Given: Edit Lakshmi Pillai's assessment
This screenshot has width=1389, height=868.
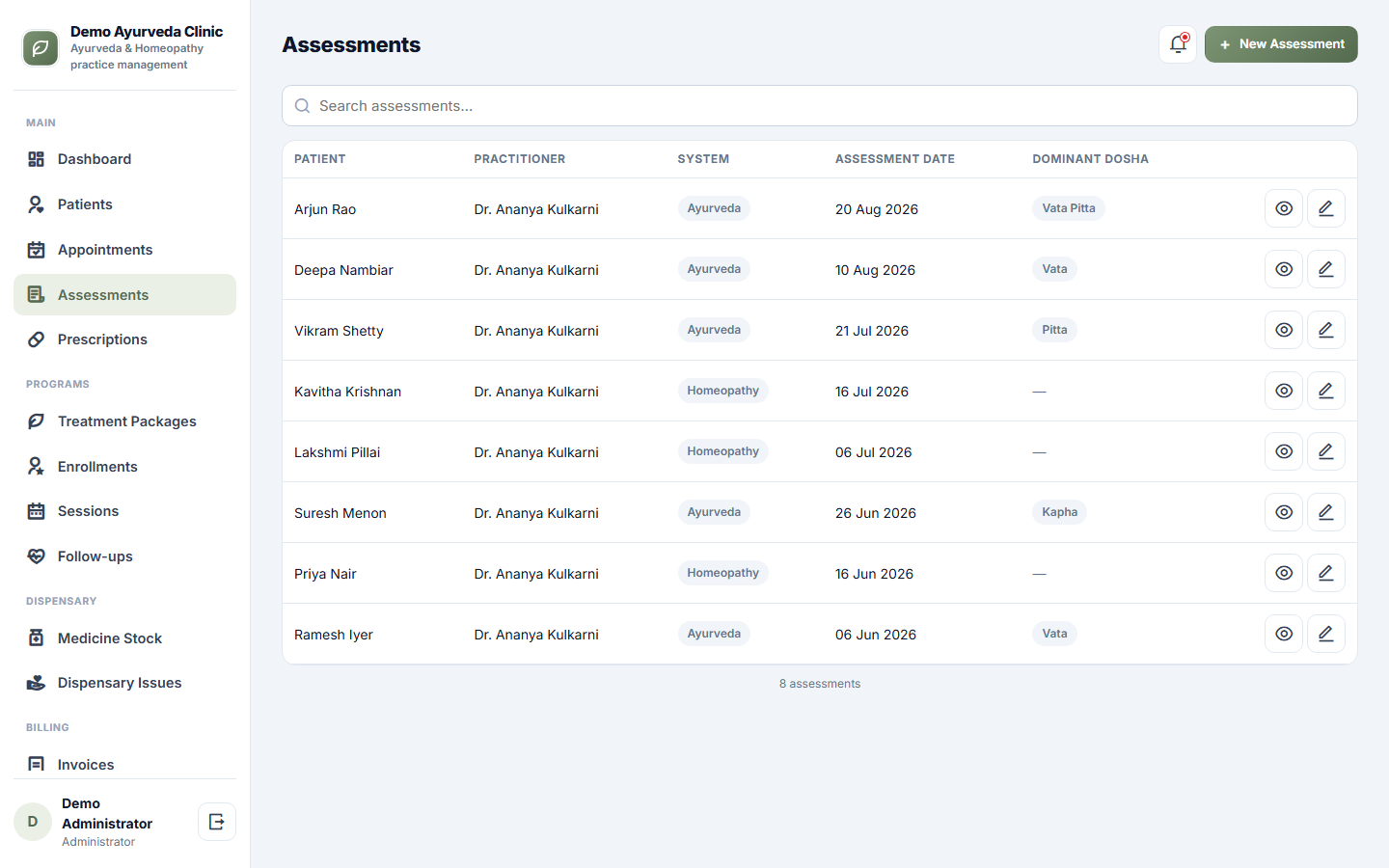Looking at the screenshot, I should pos(1326,451).
